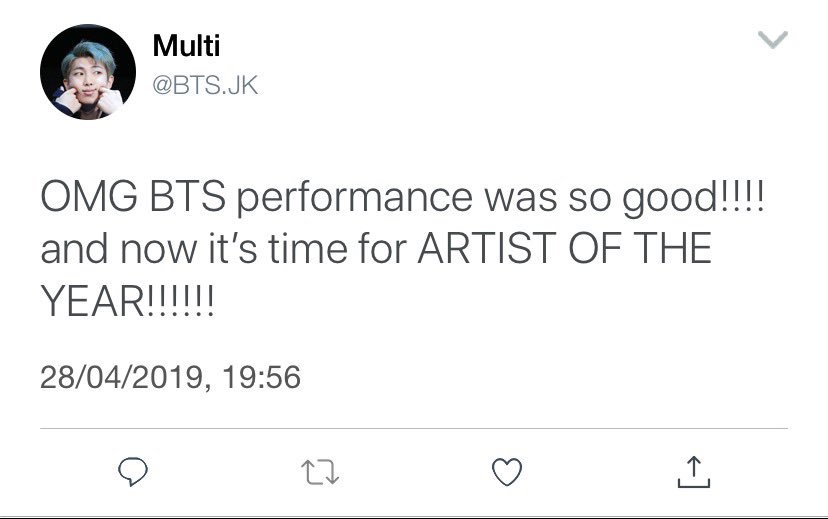
Task: Reply to the tweet via speech bubble icon
Action: pos(133,471)
